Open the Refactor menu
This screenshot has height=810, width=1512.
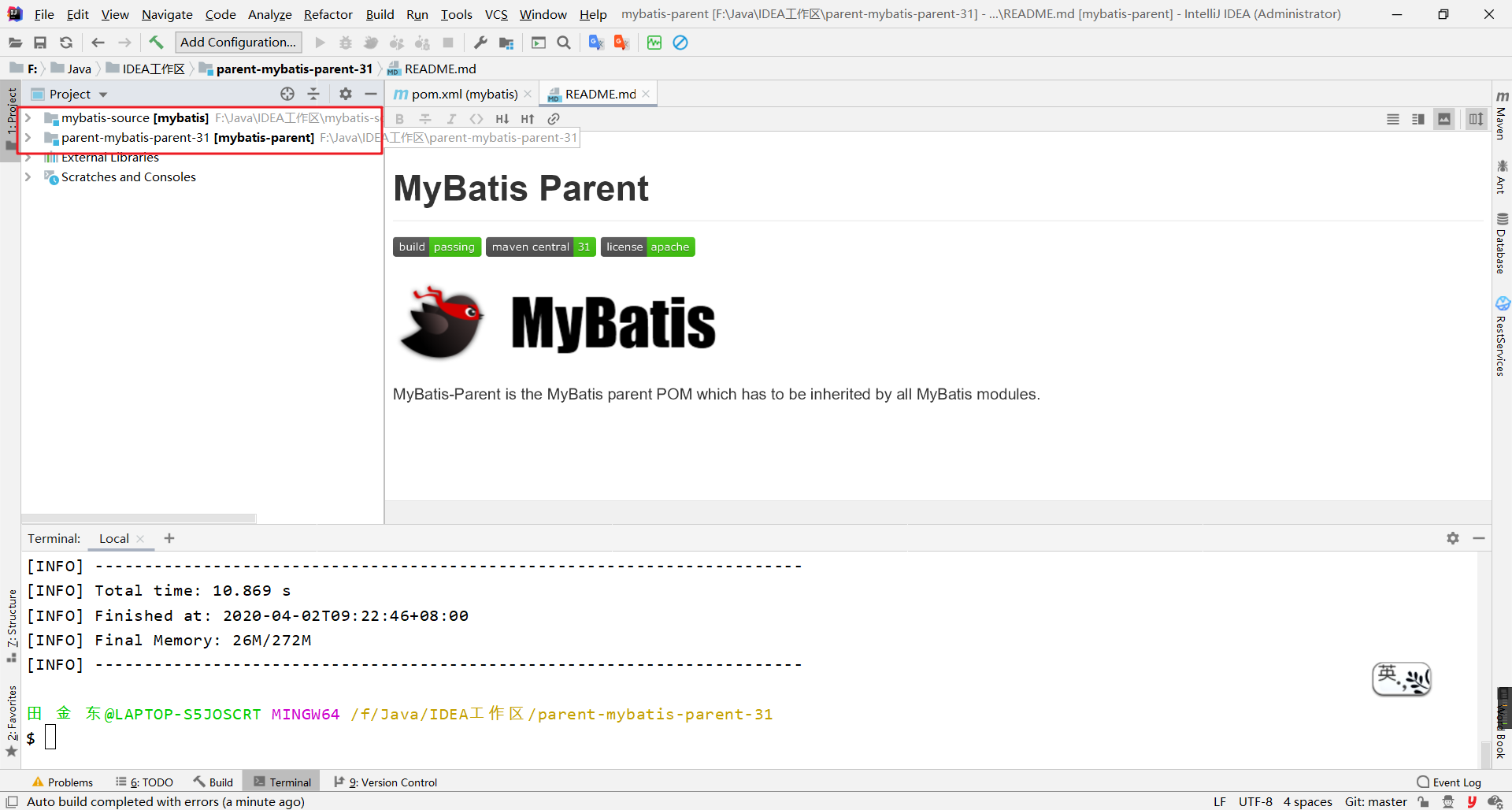[328, 14]
